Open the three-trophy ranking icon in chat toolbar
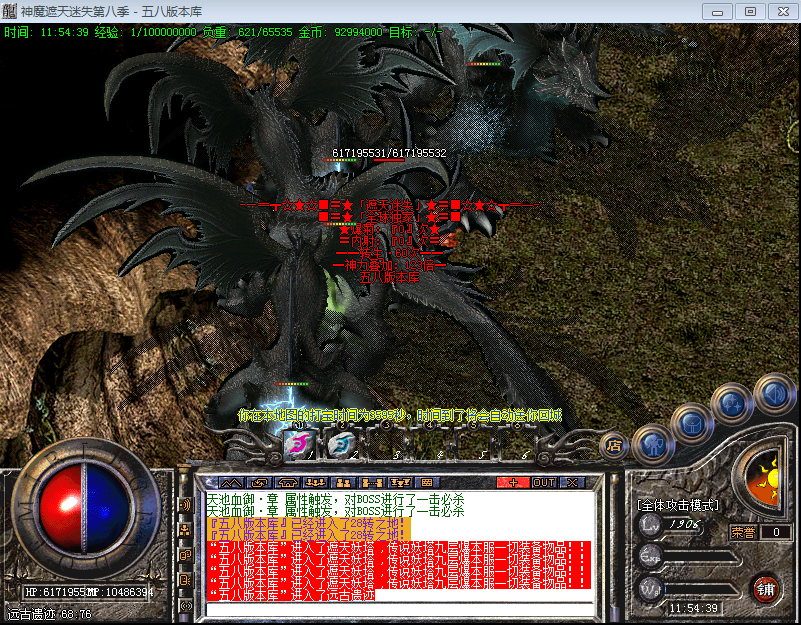 [400, 482]
